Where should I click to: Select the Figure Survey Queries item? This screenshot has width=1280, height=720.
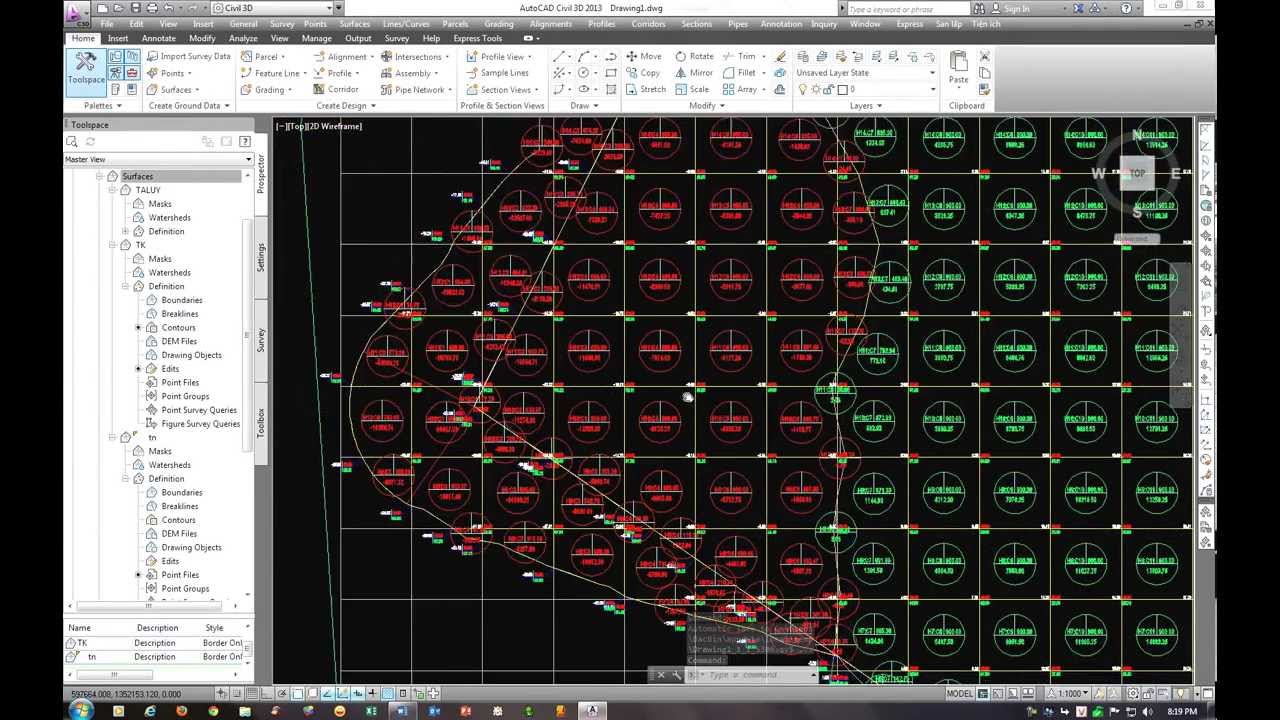click(200, 424)
